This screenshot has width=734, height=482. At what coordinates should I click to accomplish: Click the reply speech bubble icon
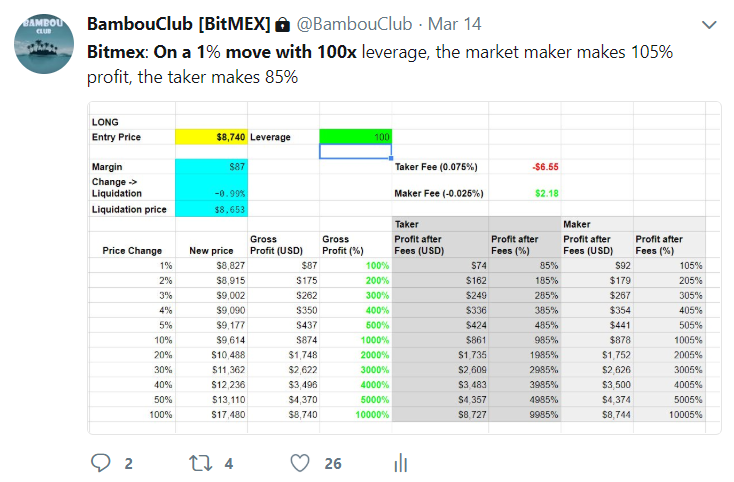[100, 463]
